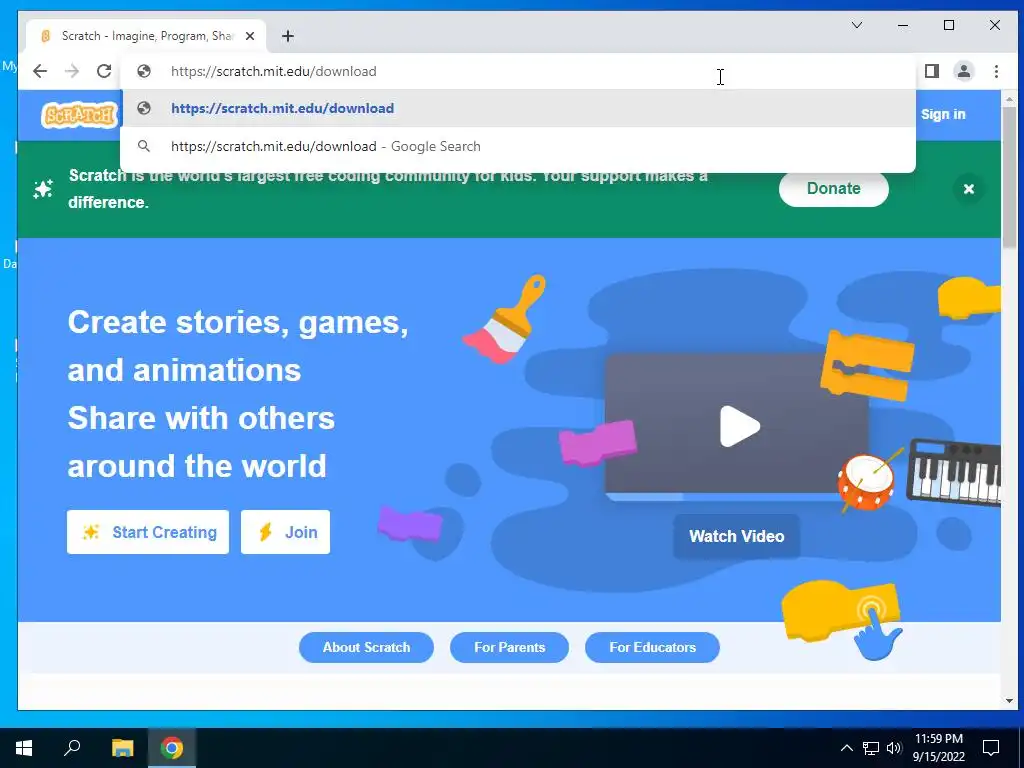
Task: Show hidden system tray icons
Action: (846, 748)
